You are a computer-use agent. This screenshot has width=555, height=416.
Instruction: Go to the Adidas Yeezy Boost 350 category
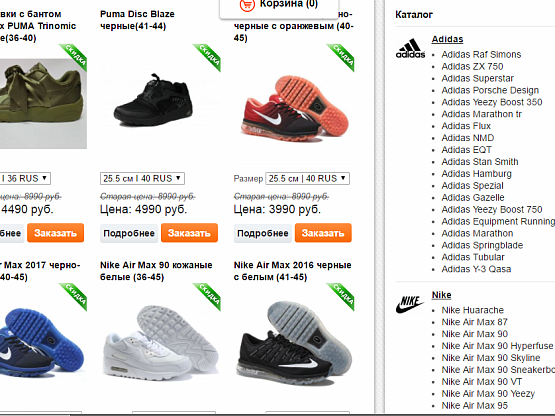point(492,102)
